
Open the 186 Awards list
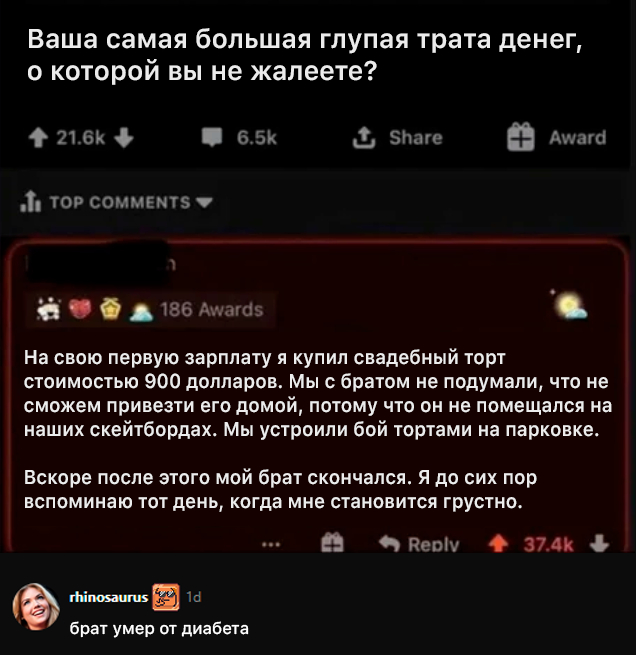(x=211, y=310)
